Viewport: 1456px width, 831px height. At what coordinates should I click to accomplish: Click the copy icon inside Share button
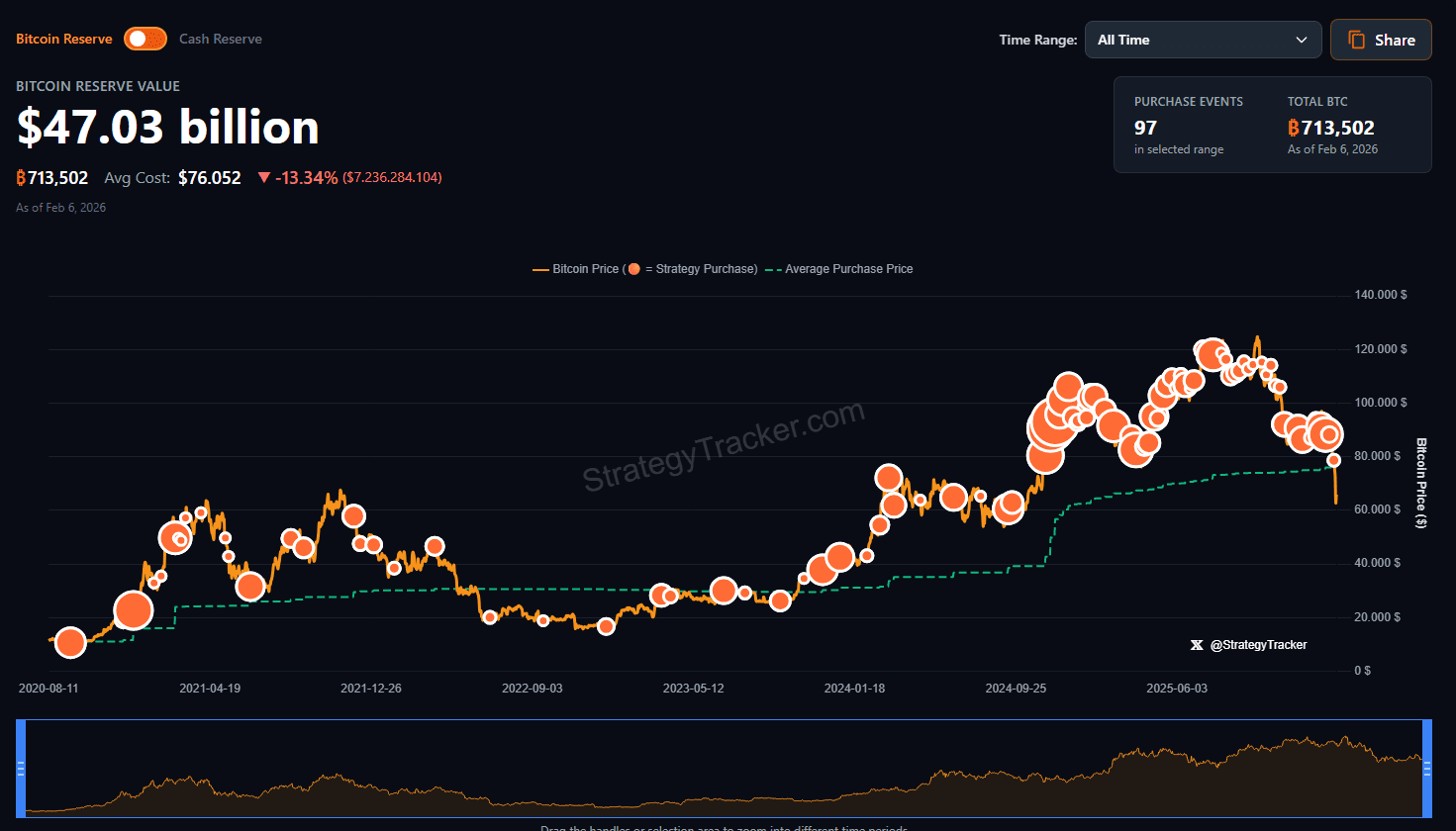(1356, 40)
